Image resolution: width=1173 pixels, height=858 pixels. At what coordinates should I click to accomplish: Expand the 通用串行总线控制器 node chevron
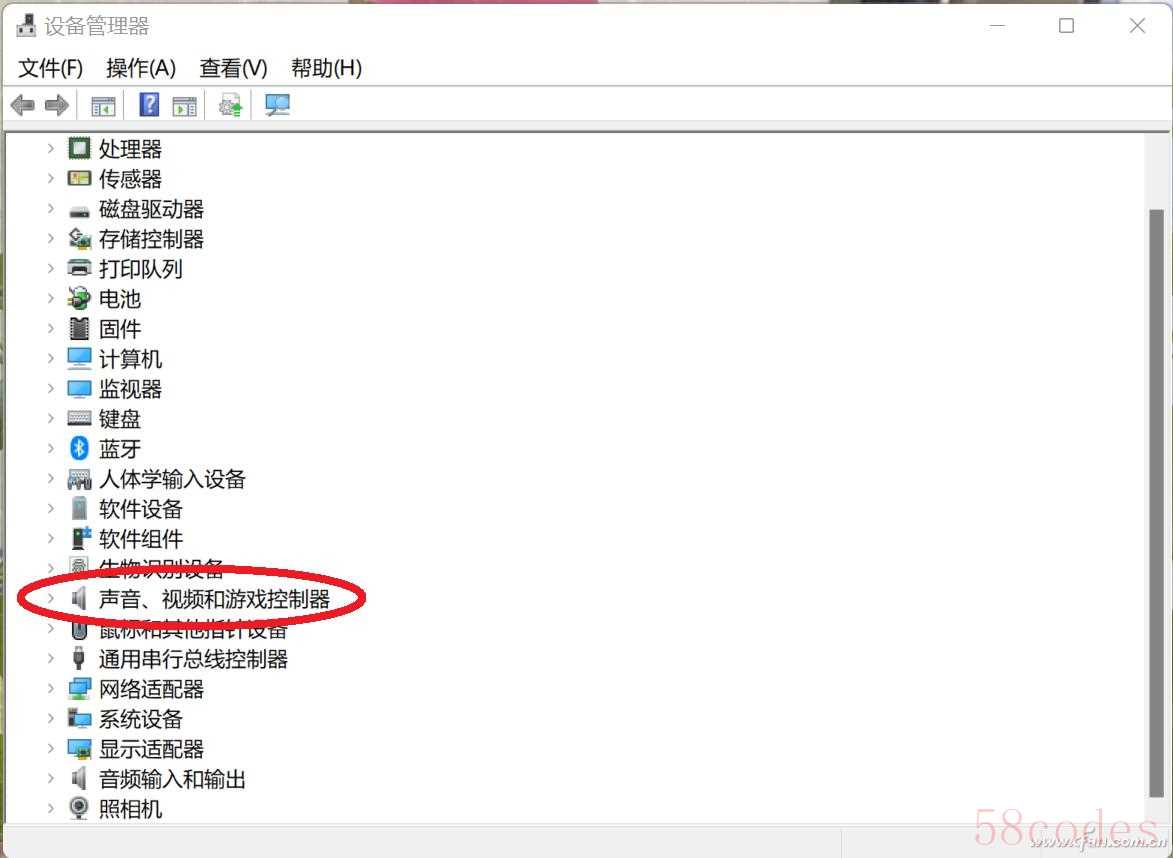coord(50,658)
